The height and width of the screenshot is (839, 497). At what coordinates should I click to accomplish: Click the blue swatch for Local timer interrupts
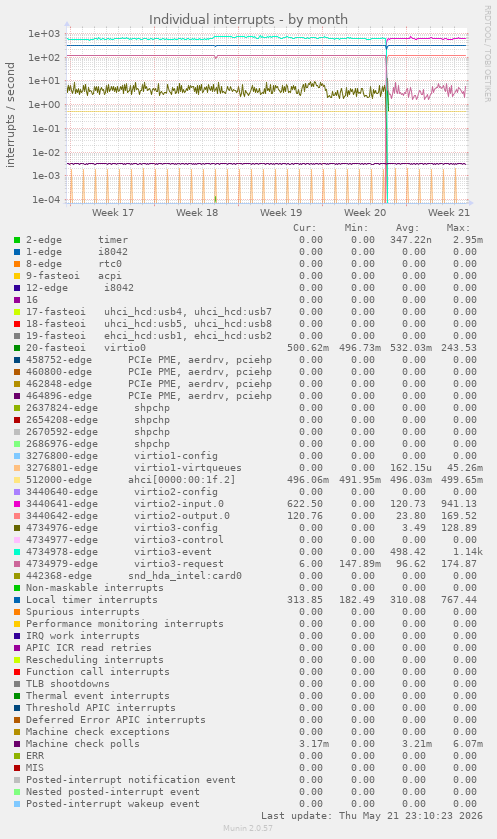coord(17,600)
